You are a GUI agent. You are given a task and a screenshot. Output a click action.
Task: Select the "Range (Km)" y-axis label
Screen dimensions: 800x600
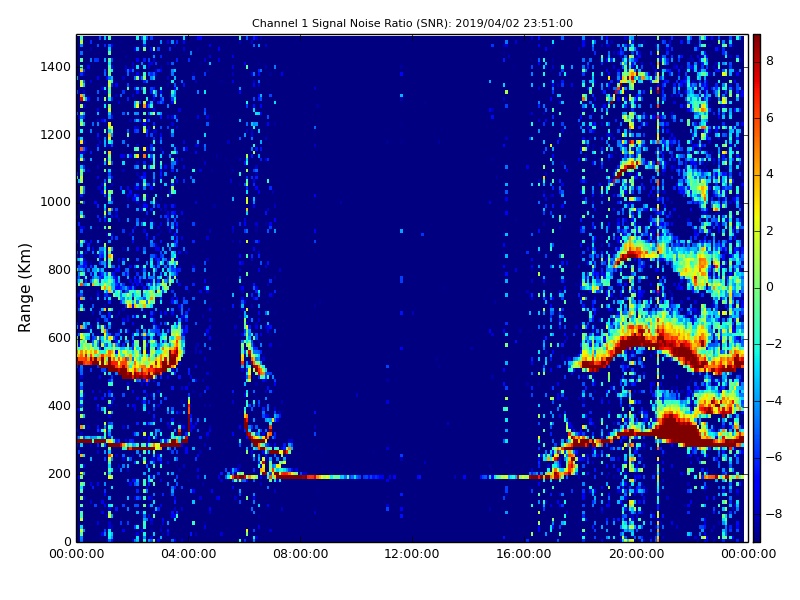(26, 287)
